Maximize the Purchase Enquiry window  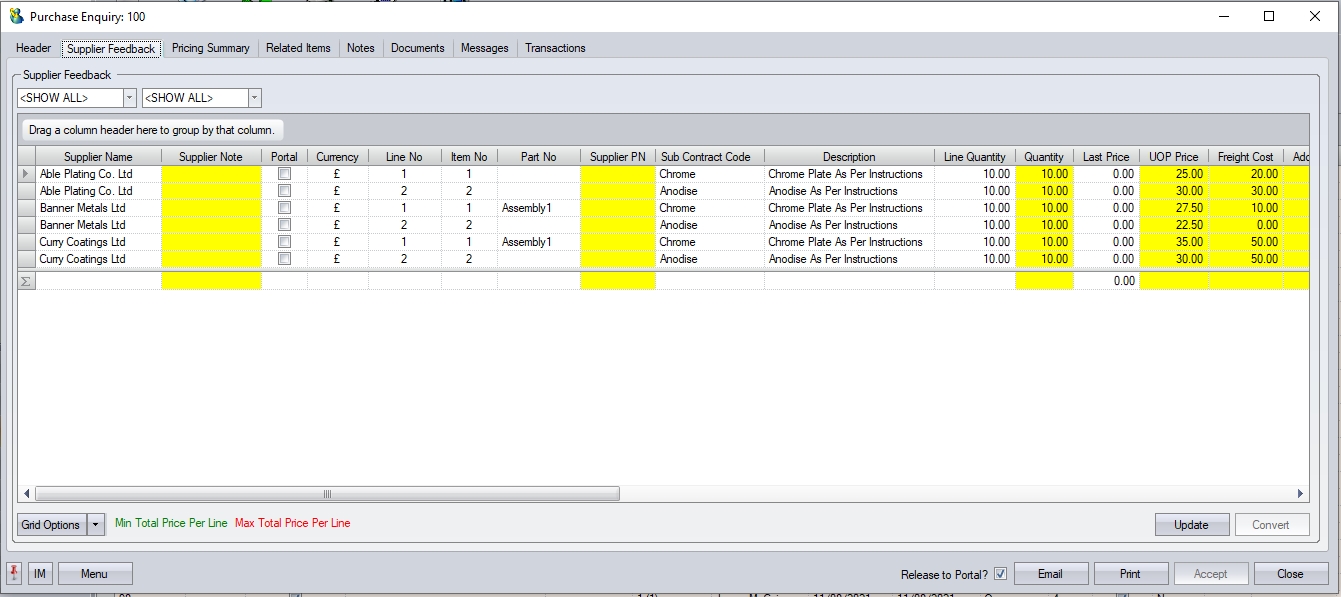[x=1269, y=16]
